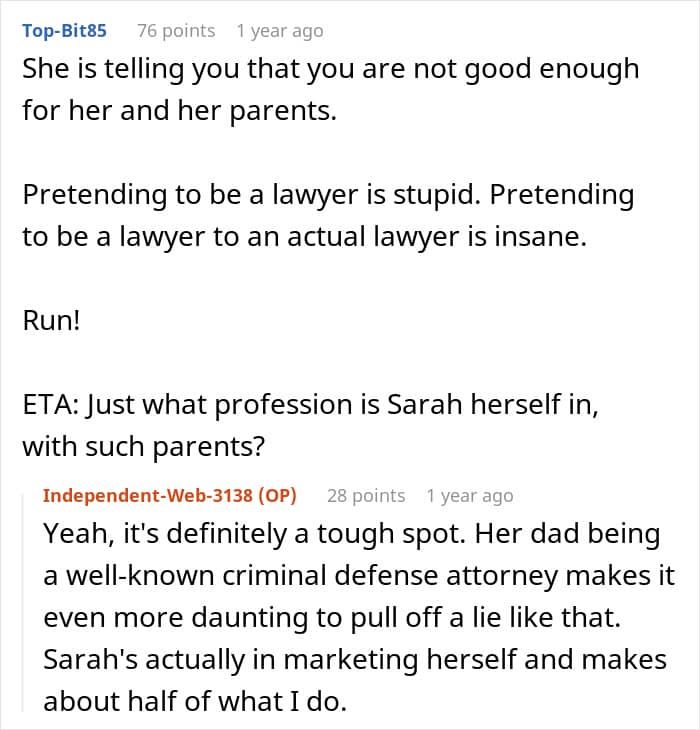
Task: Click "about half of what I do" line
Action: 195,702
